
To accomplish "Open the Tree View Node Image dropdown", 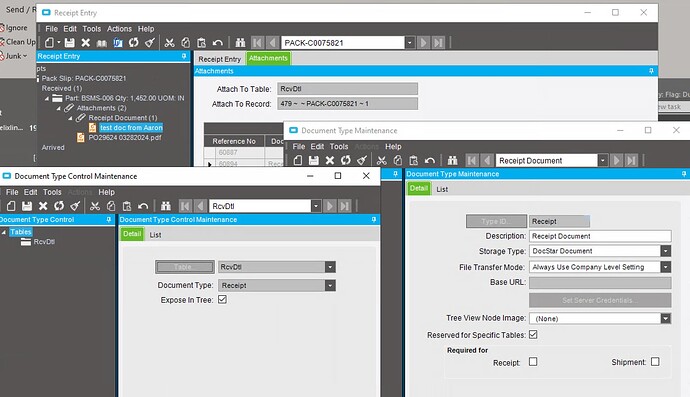I will [x=666, y=318].
